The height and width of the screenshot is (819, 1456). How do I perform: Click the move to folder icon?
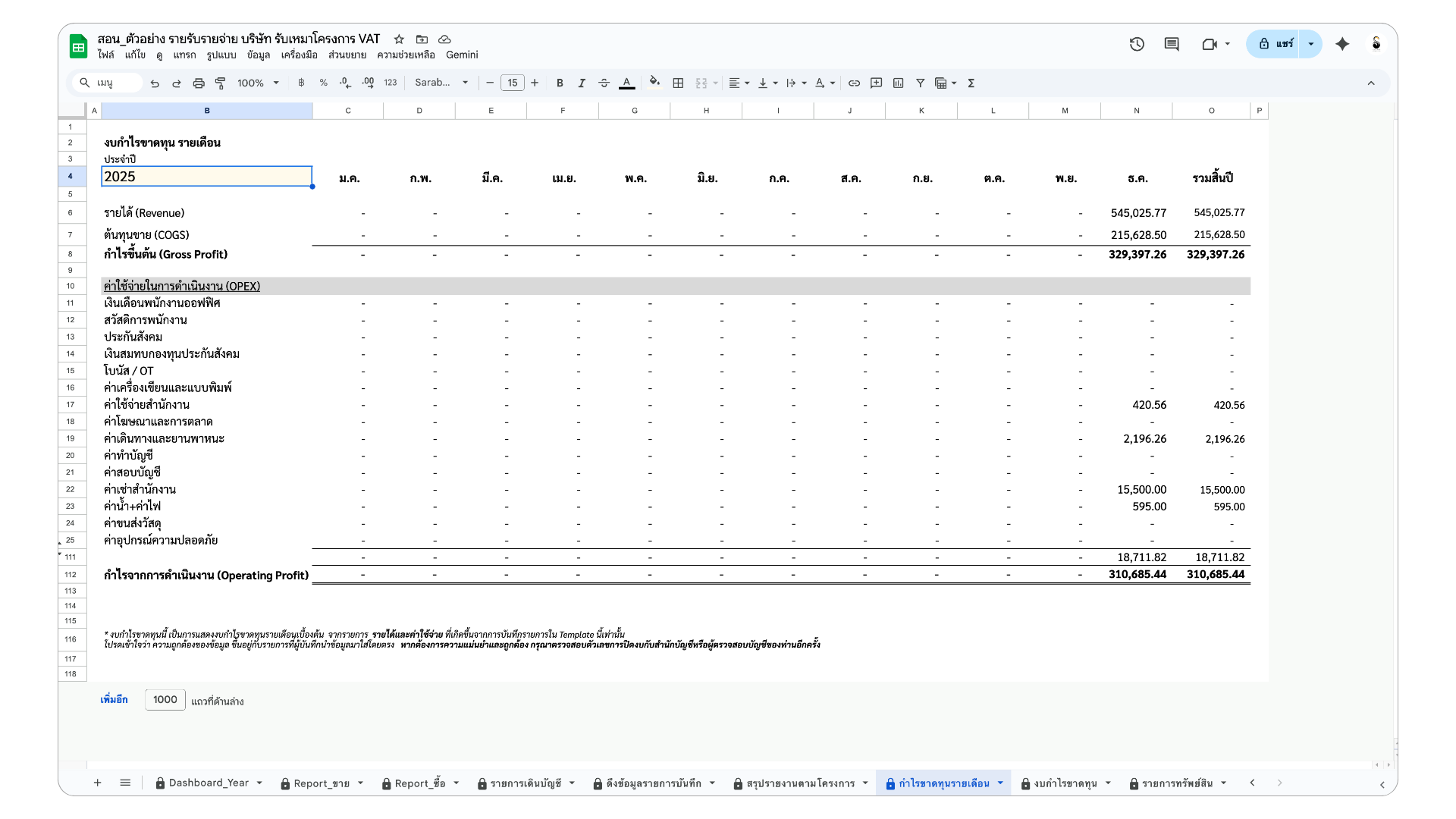coord(422,39)
